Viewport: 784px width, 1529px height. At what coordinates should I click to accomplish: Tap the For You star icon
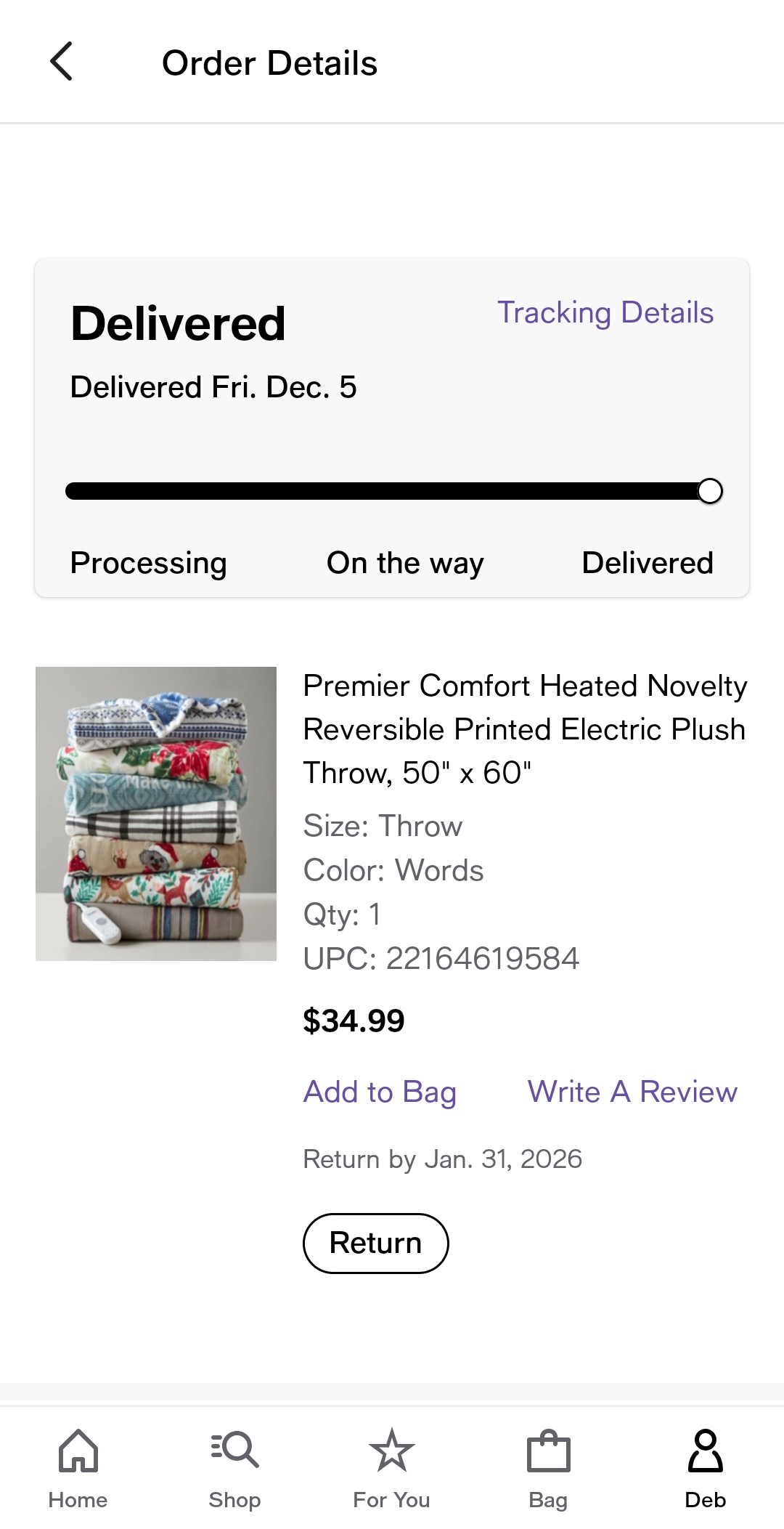click(391, 1451)
